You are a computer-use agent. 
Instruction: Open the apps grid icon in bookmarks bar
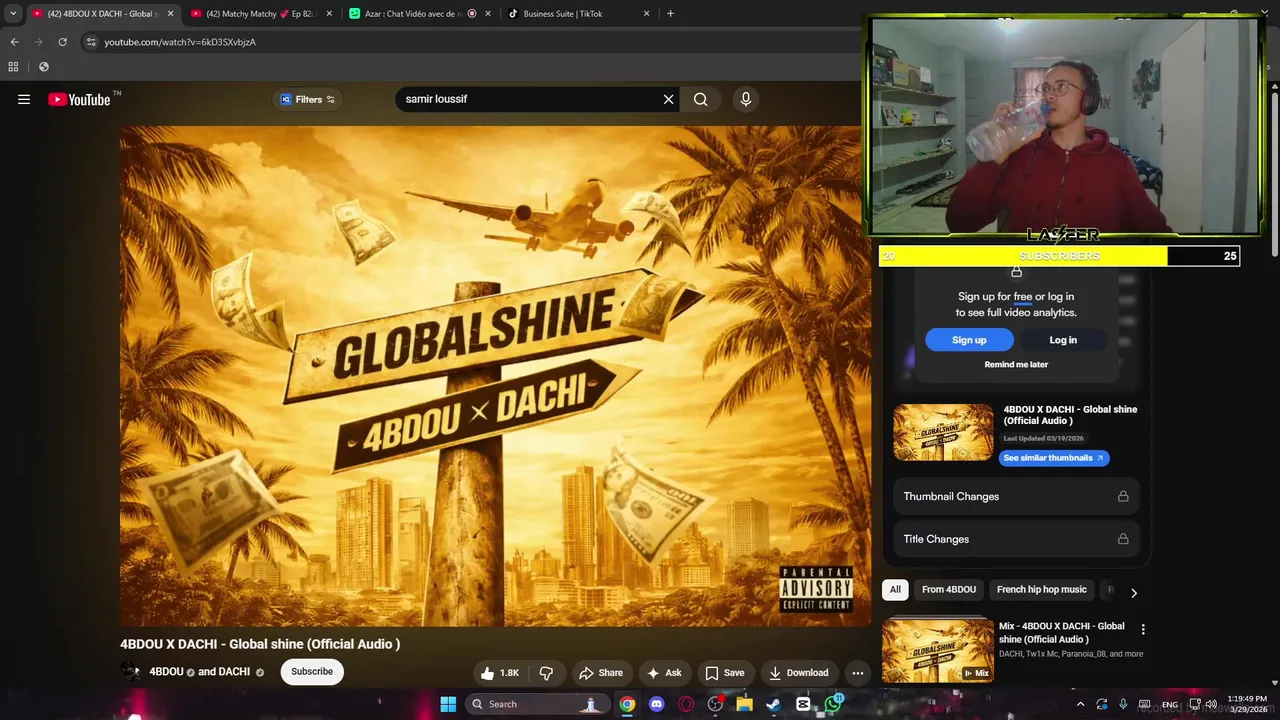pyautogui.click(x=13, y=67)
